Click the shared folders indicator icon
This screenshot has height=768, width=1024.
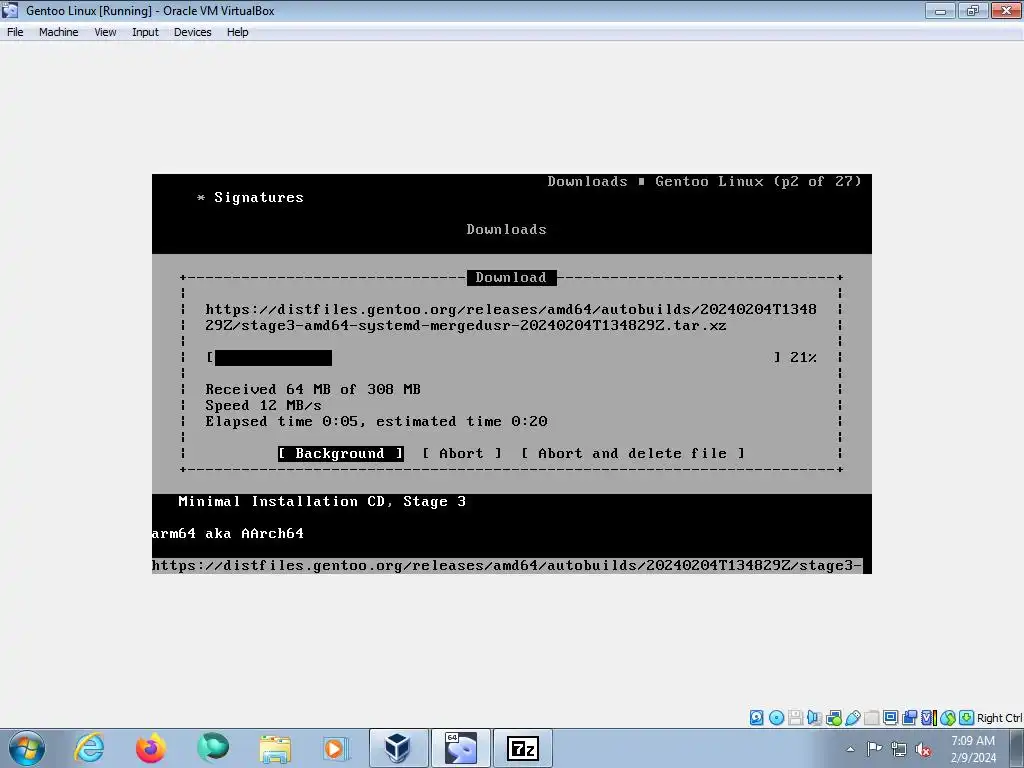(871, 718)
